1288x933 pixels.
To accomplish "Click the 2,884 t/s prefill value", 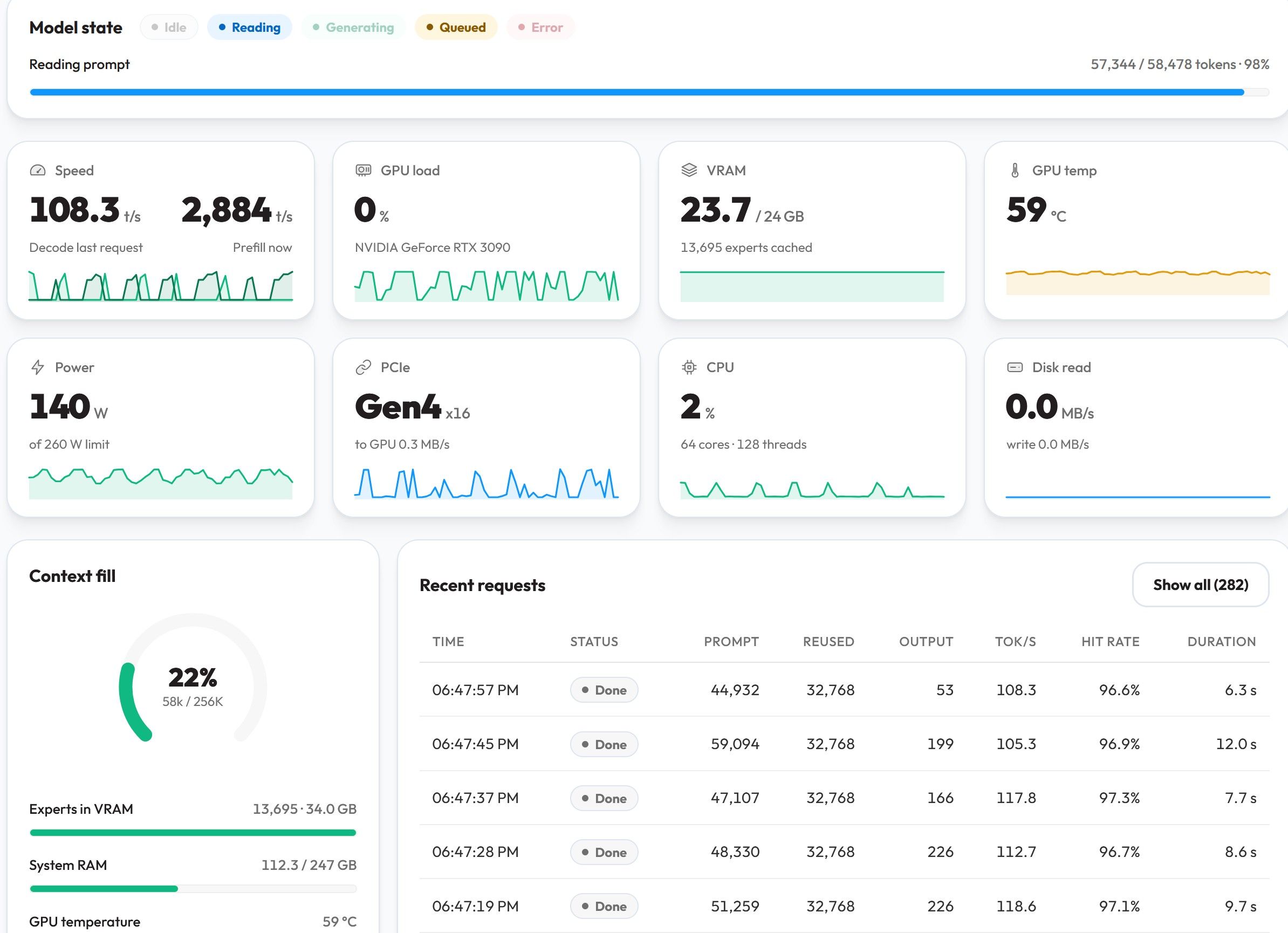I will 237,210.
